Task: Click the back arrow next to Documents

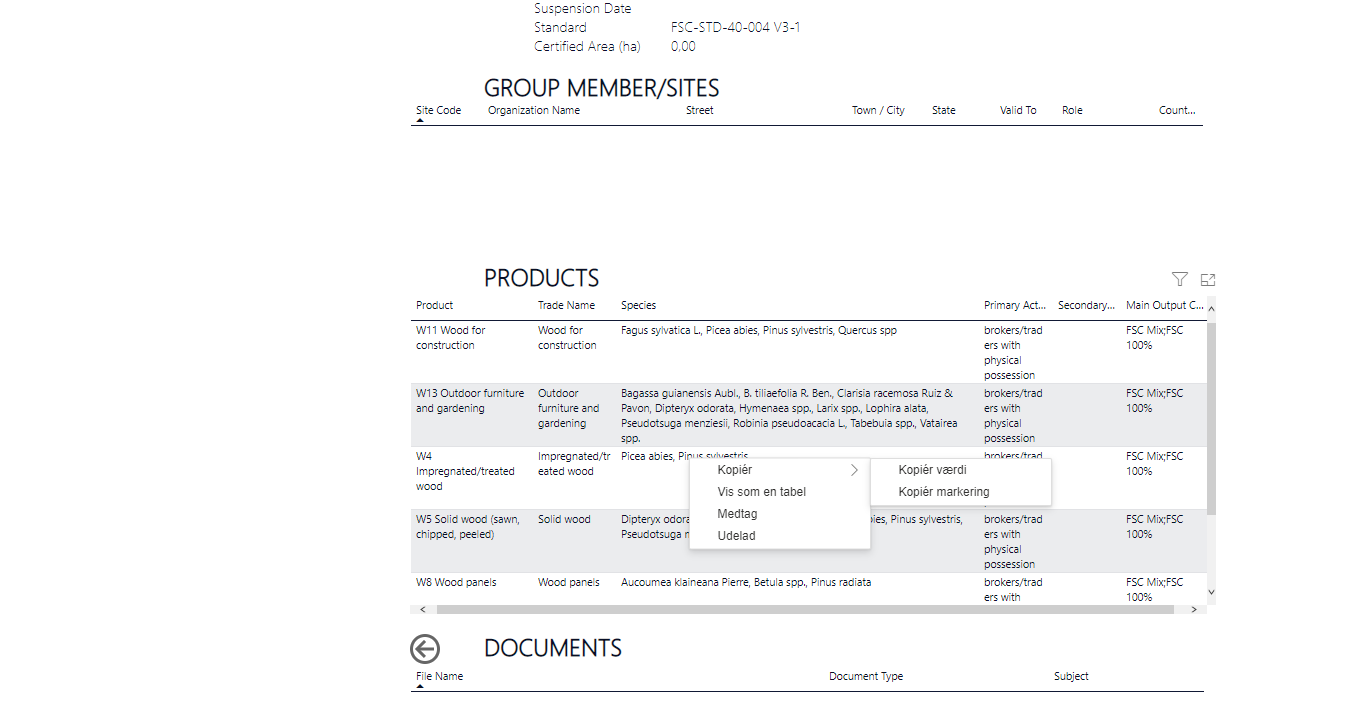Action: pos(425,649)
